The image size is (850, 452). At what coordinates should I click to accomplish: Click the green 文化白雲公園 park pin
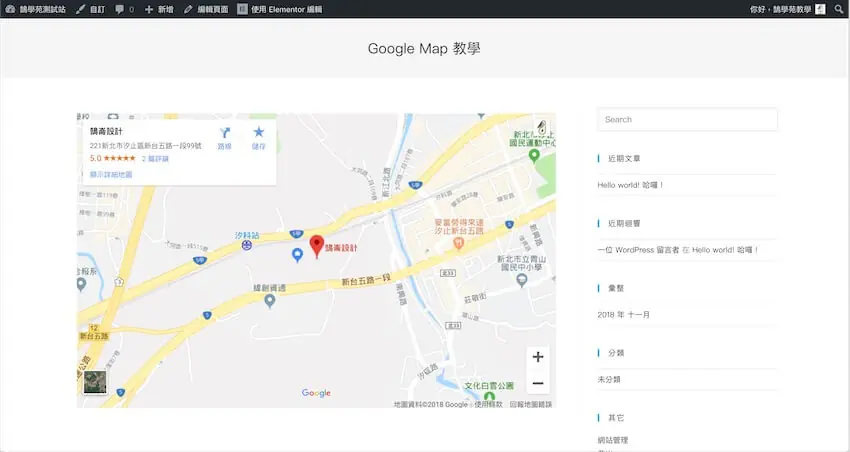[x=489, y=396]
